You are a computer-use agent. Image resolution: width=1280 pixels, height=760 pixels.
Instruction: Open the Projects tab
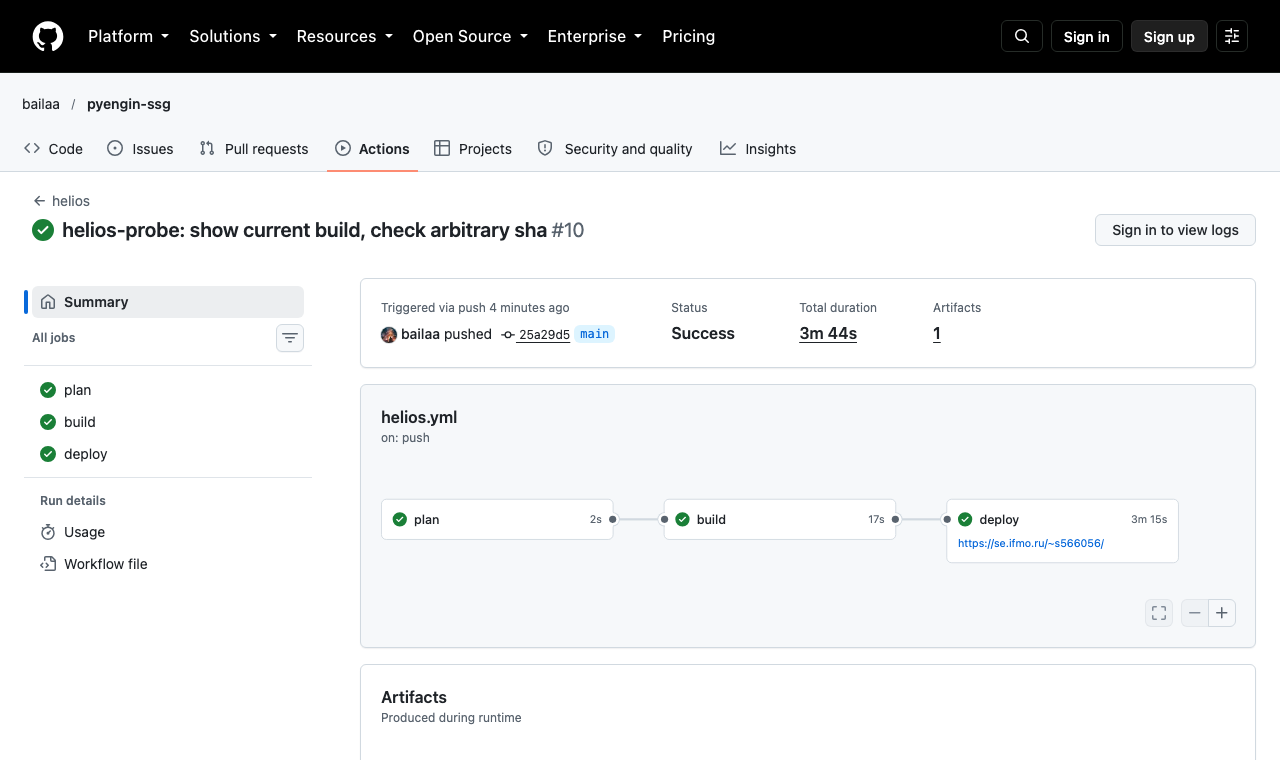(473, 149)
